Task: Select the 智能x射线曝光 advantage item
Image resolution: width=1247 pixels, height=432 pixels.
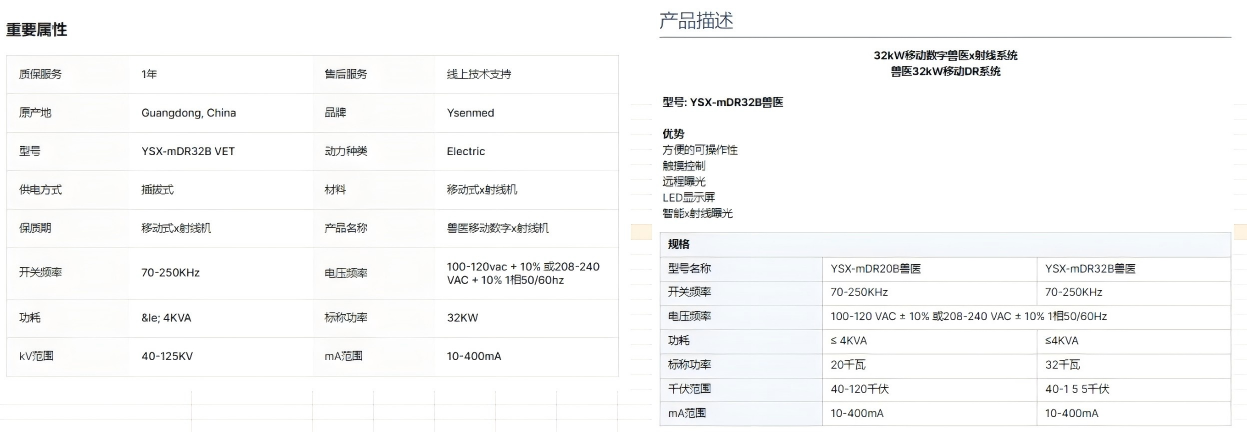Action: (x=698, y=213)
